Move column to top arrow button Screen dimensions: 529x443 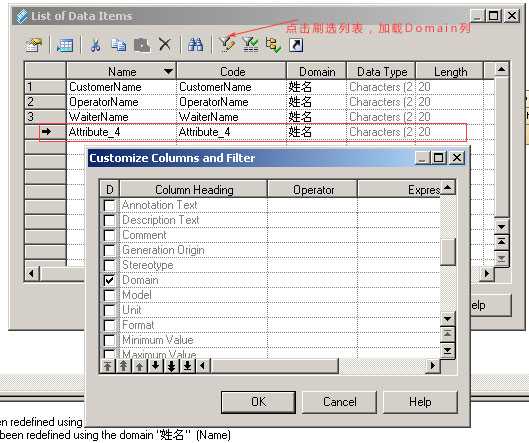pos(108,366)
